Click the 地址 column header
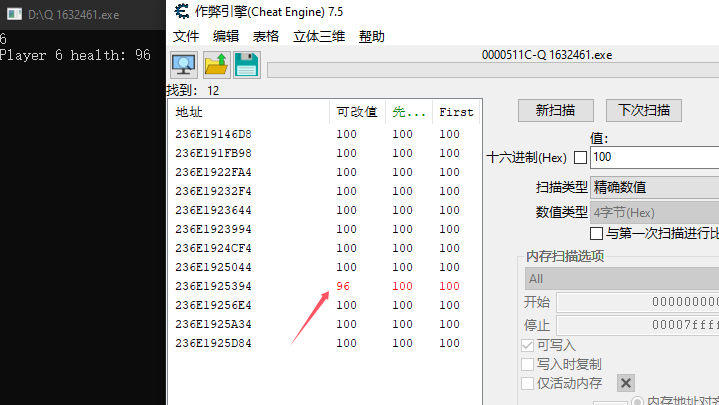The image size is (719, 405). [x=249, y=112]
